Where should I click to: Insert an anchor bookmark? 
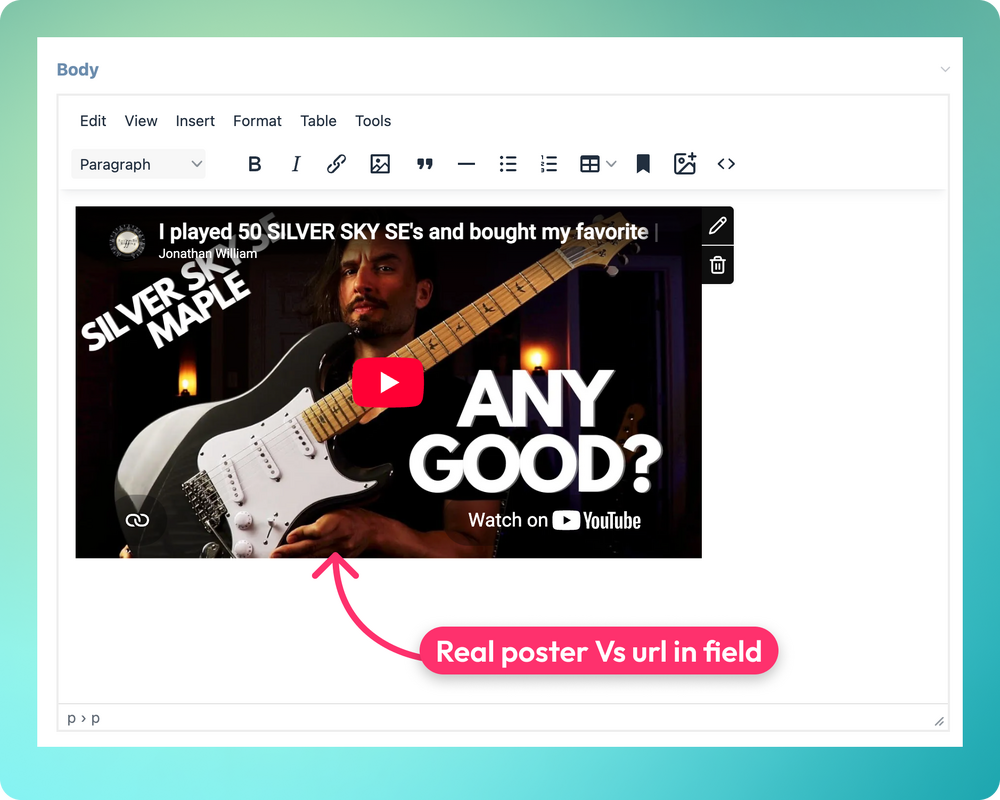tap(643, 165)
